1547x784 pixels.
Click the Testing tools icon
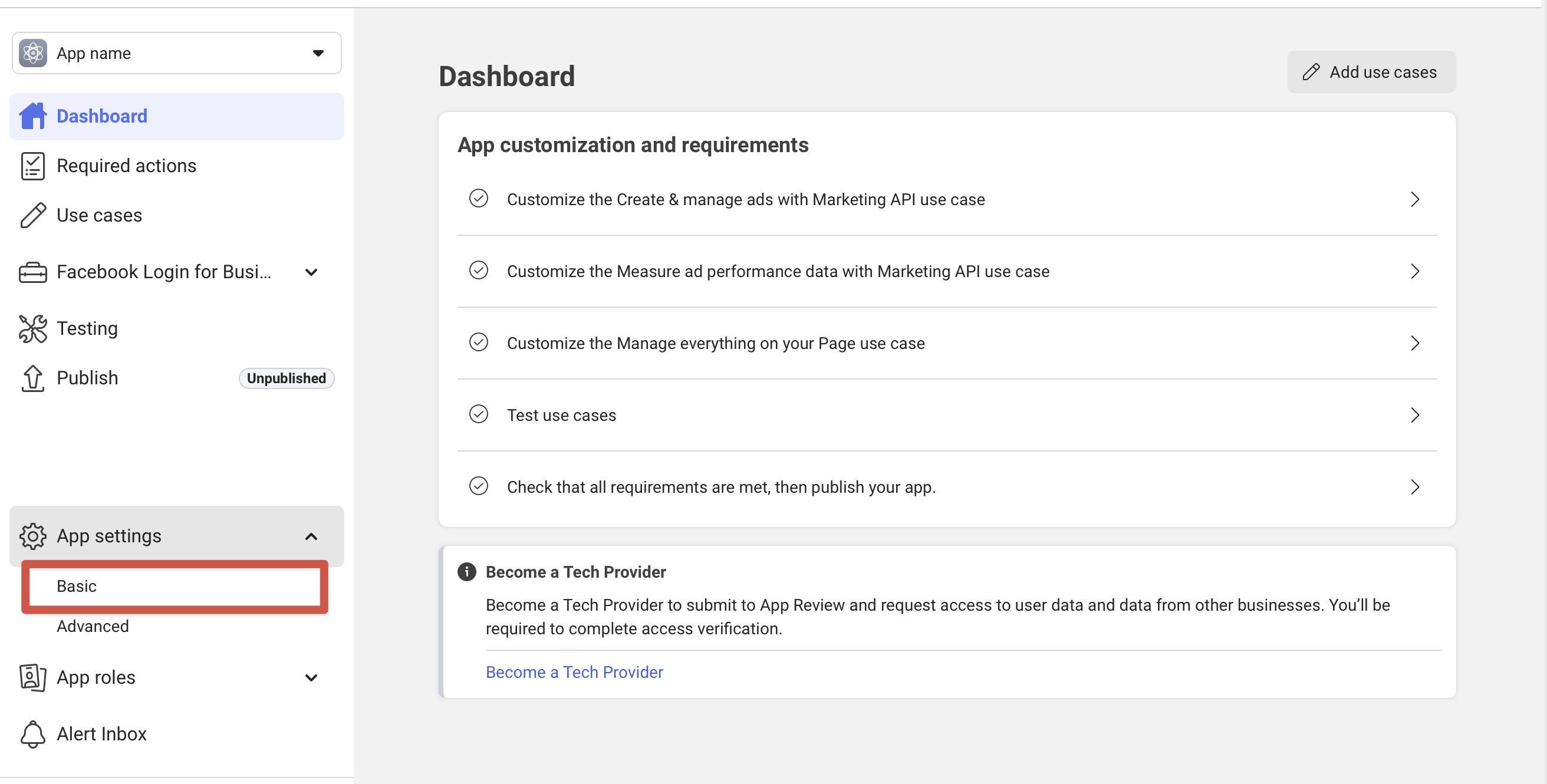click(x=33, y=329)
